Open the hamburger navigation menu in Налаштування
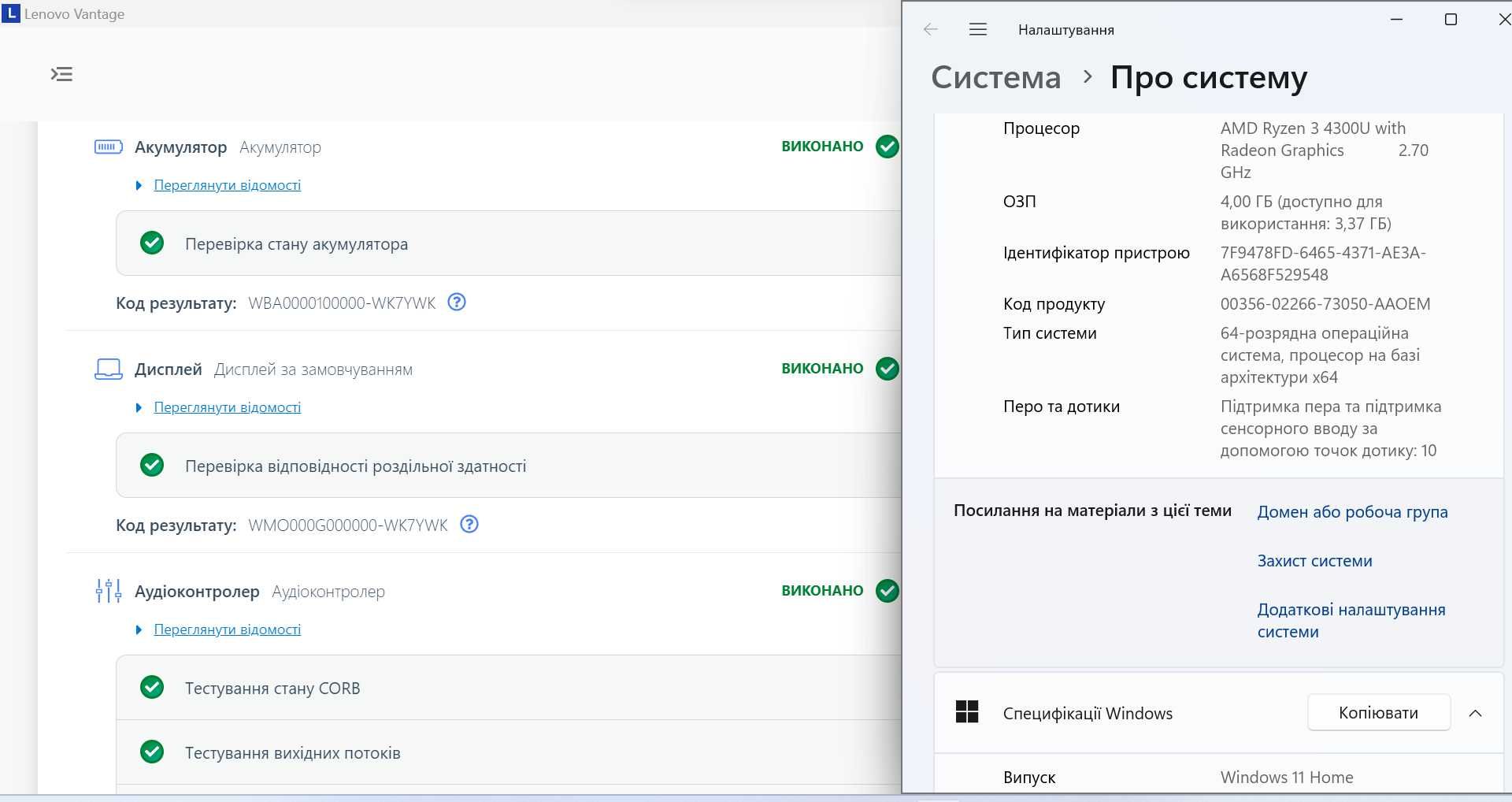 tap(978, 29)
